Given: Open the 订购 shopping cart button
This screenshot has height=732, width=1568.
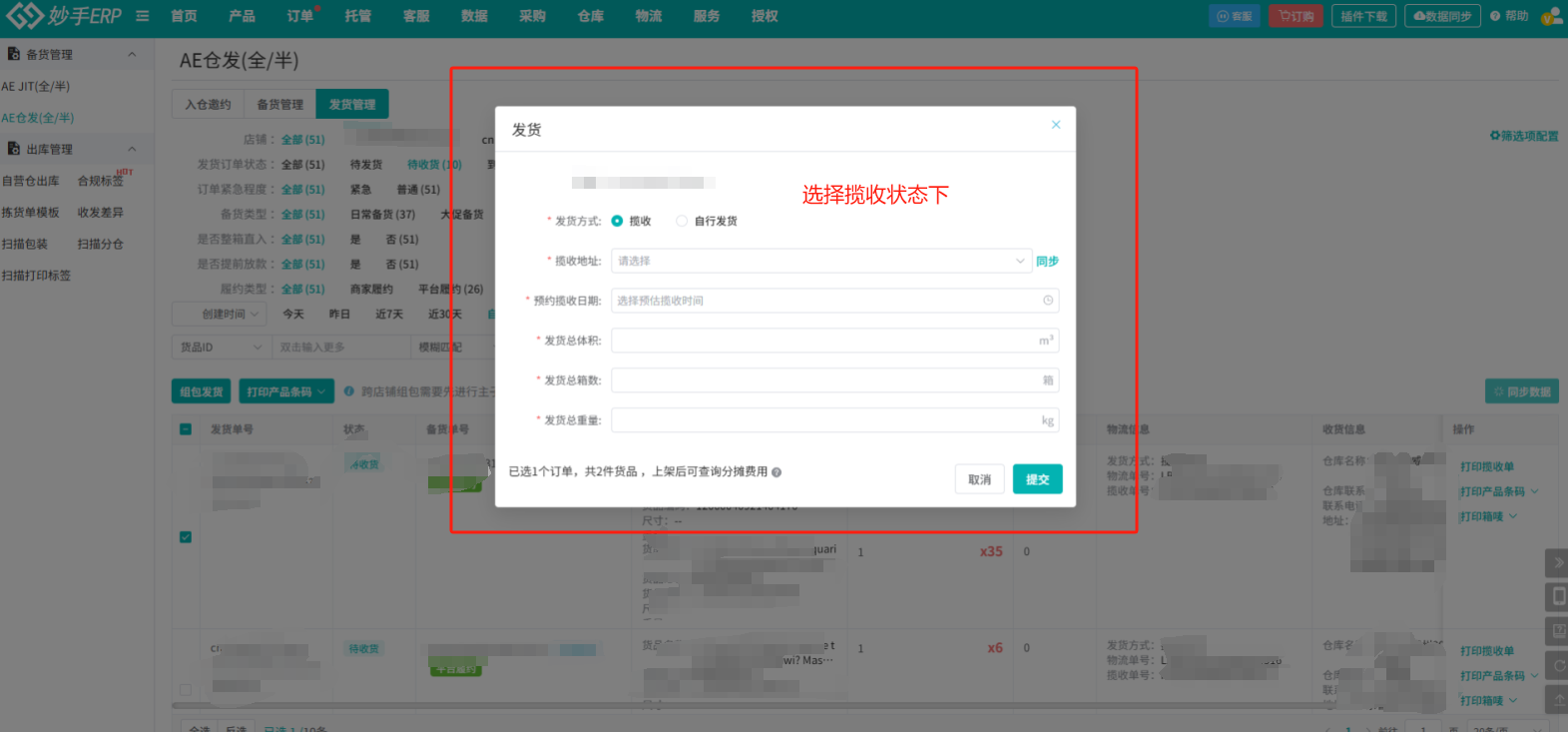Looking at the screenshot, I should click(x=1297, y=16).
